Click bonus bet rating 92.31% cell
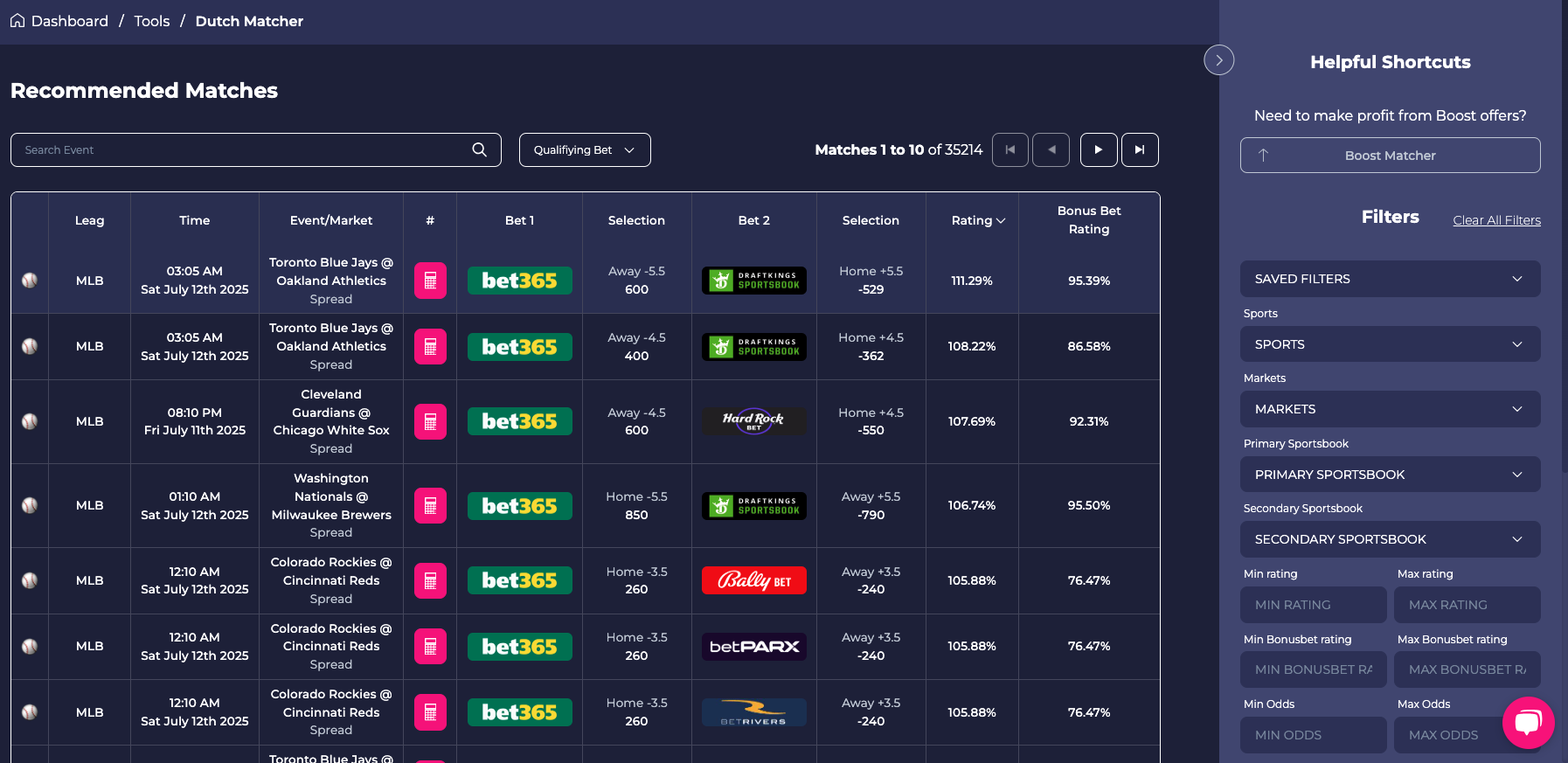This screenshot has height=763, width=1568. pos(1089,421)
